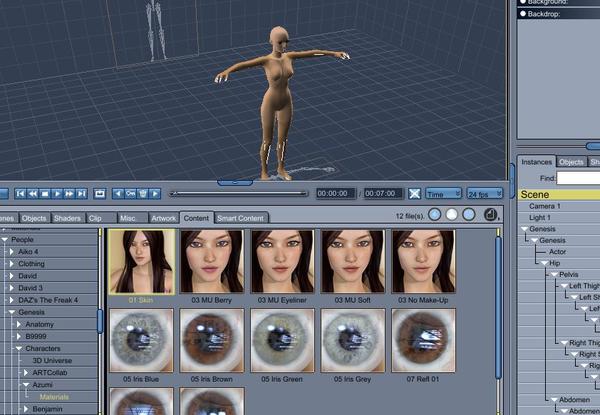Expand the B9999 folder
This screenshot has width=600, height=415.
coord(19,336)
